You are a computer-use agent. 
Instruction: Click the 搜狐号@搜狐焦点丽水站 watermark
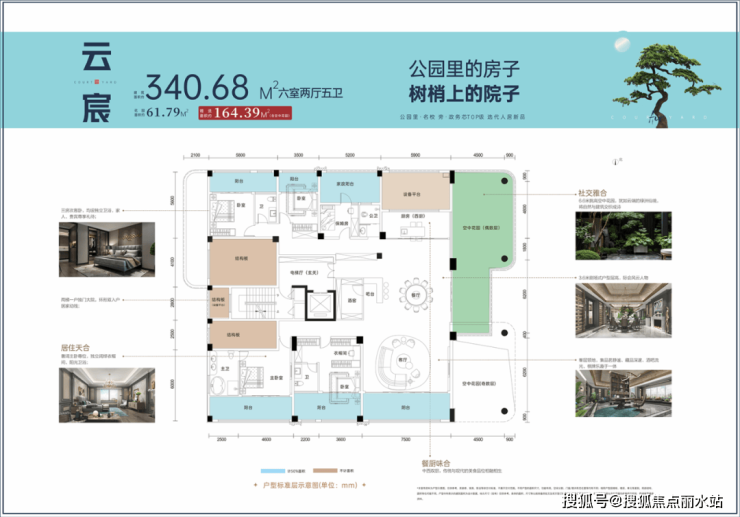tap(642, 500)
